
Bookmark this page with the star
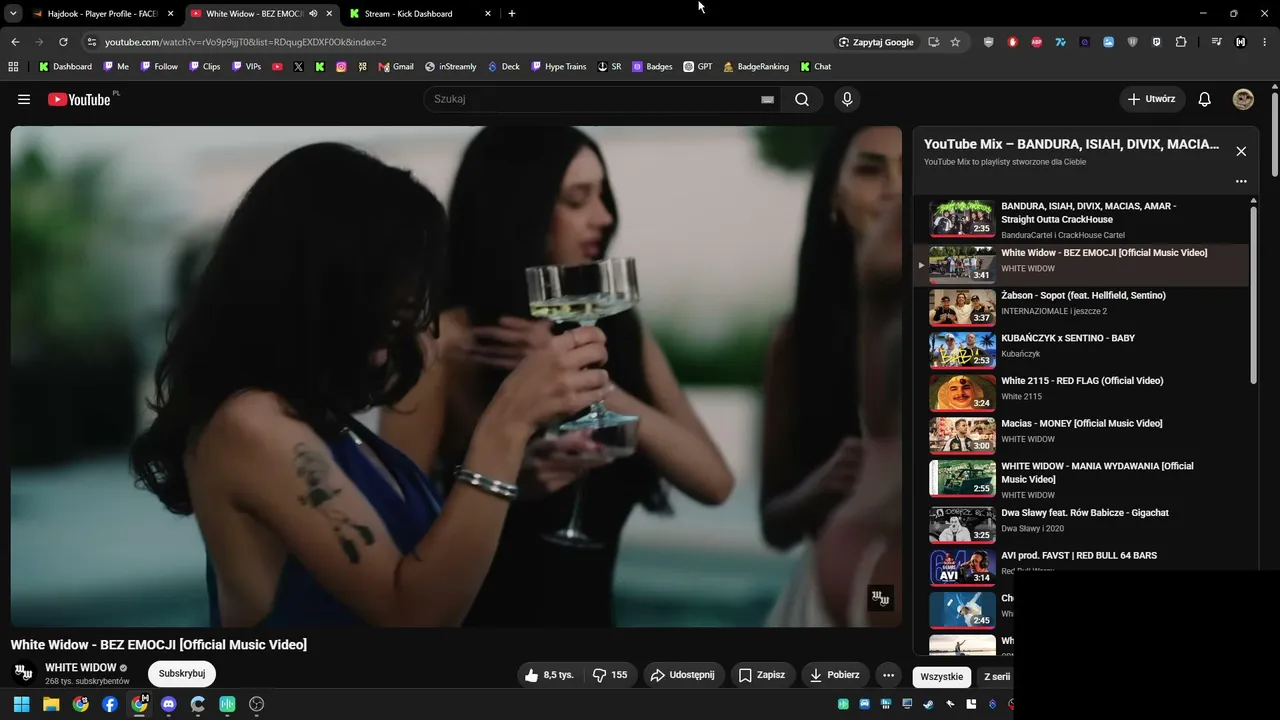click(x=955, y=42)
